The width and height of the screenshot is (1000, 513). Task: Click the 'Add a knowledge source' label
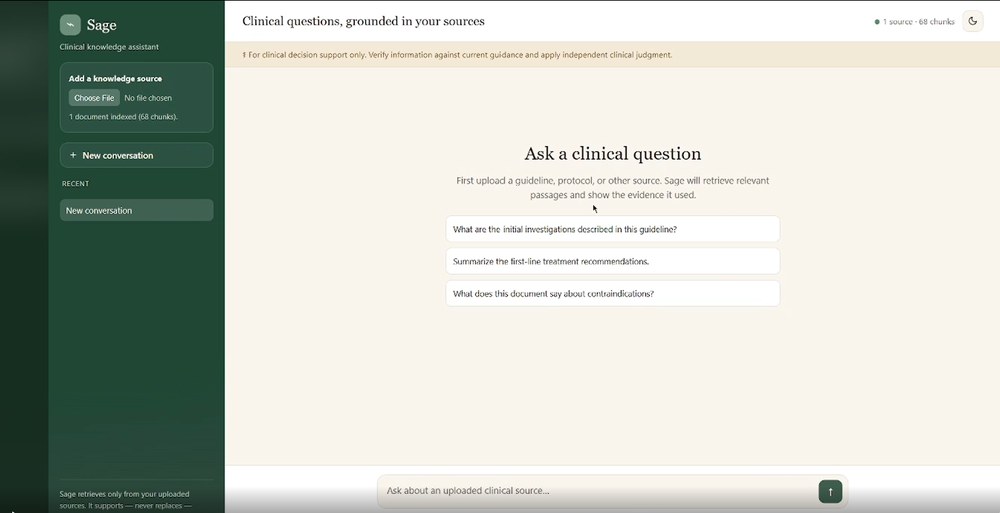click(115, 78)
